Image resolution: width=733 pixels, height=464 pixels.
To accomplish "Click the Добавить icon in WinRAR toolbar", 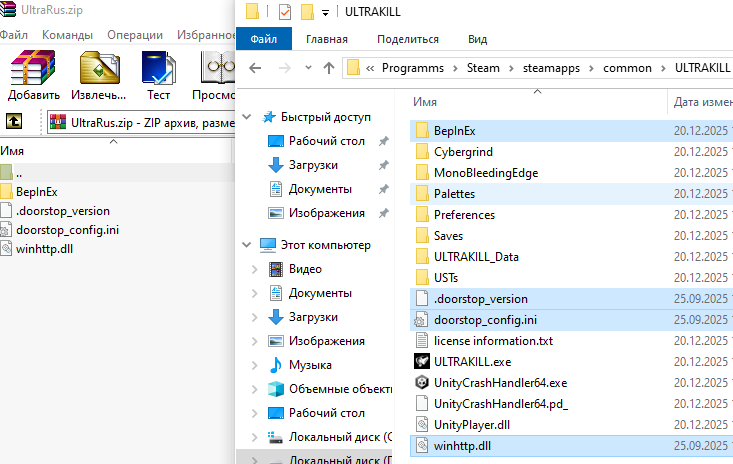I will point(33,69).
